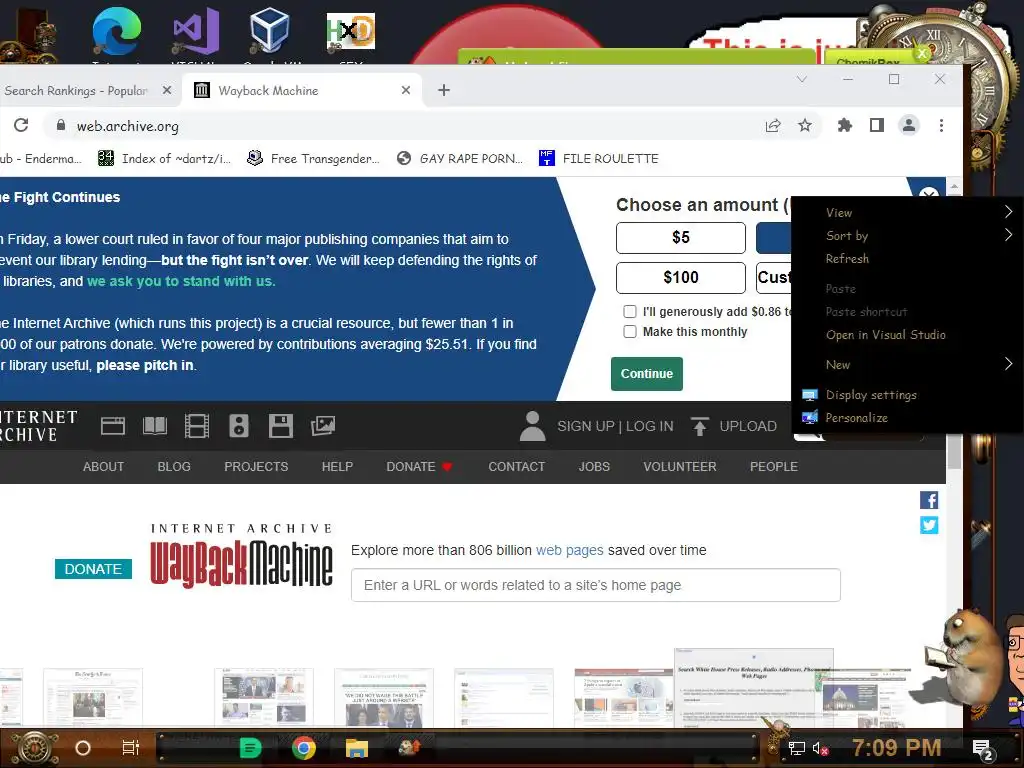Open the Index of ~dartz bookmark
The image size is (1024, 768).
(164, 158)
